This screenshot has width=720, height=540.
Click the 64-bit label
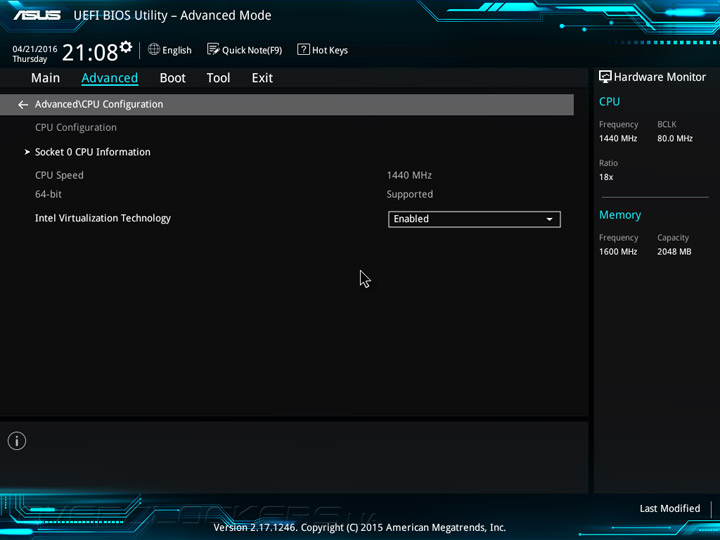click(x=48, y=194)
